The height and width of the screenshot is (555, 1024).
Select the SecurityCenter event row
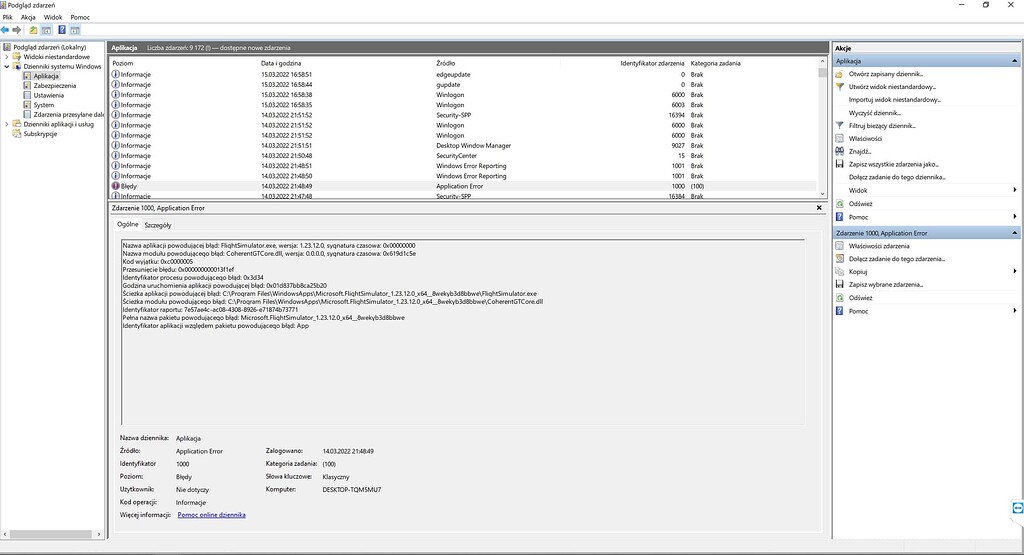click(x=463, y=155)
